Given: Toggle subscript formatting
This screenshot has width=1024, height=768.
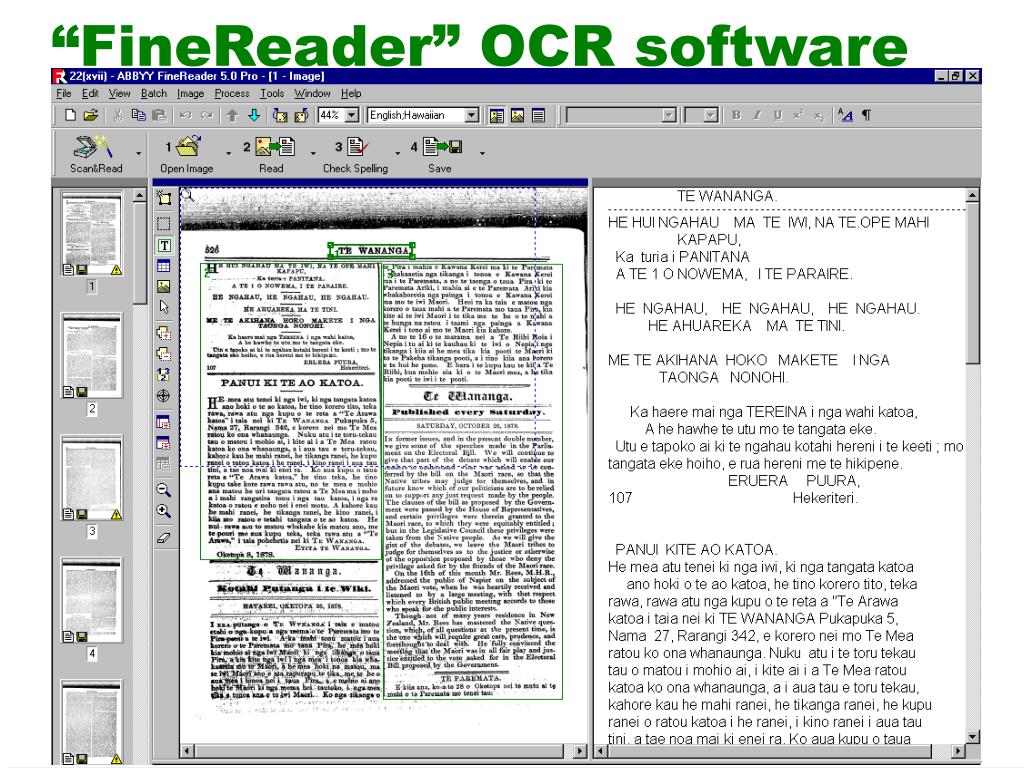Looking at the screenshot, I should (x=818, y=116).
